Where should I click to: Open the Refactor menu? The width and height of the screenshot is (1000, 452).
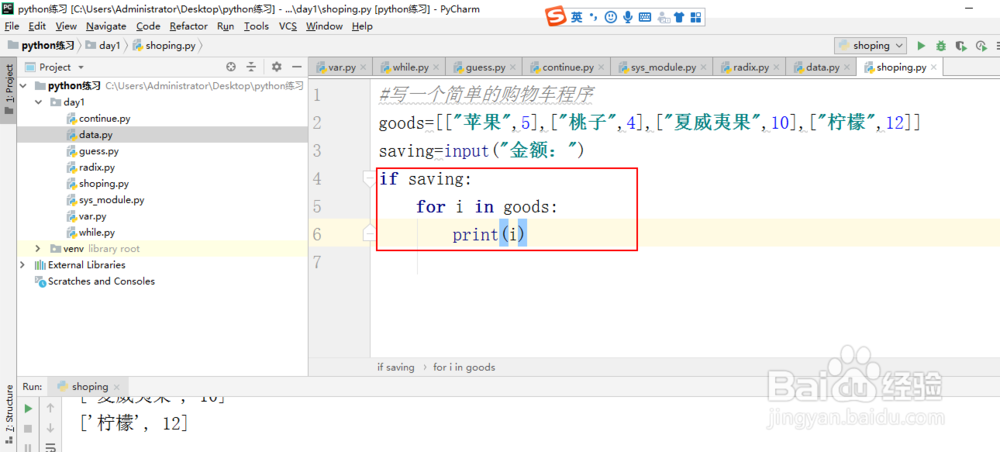pos(189,26)
